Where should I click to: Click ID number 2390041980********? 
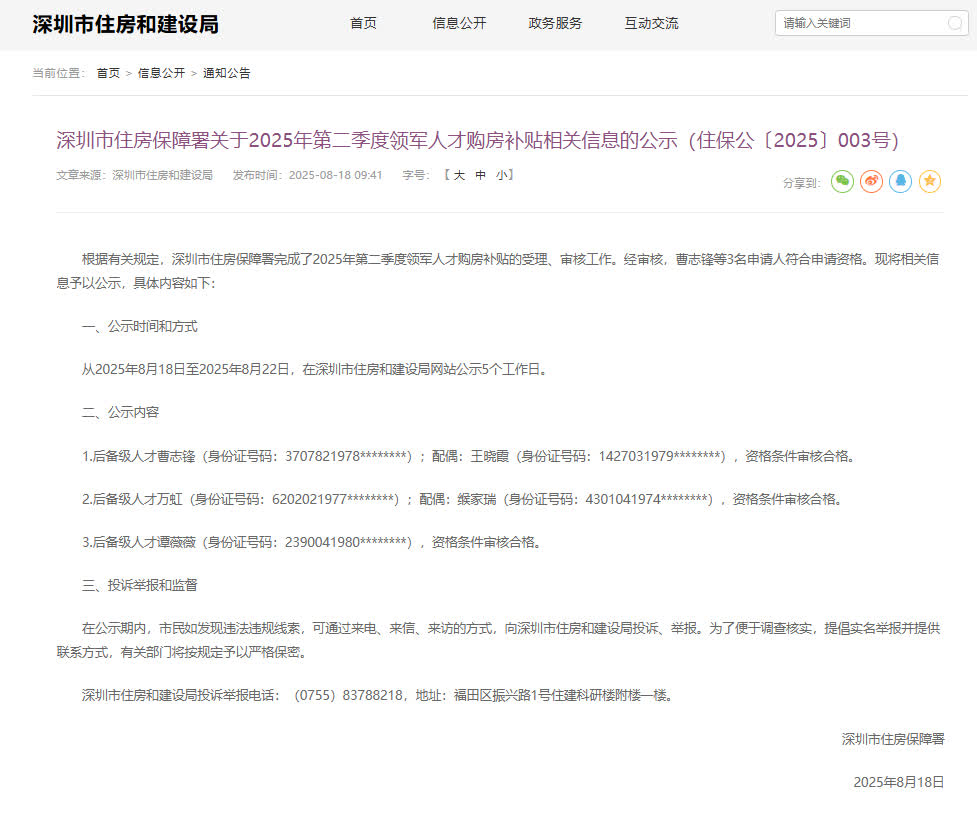[x=346, y=542]
